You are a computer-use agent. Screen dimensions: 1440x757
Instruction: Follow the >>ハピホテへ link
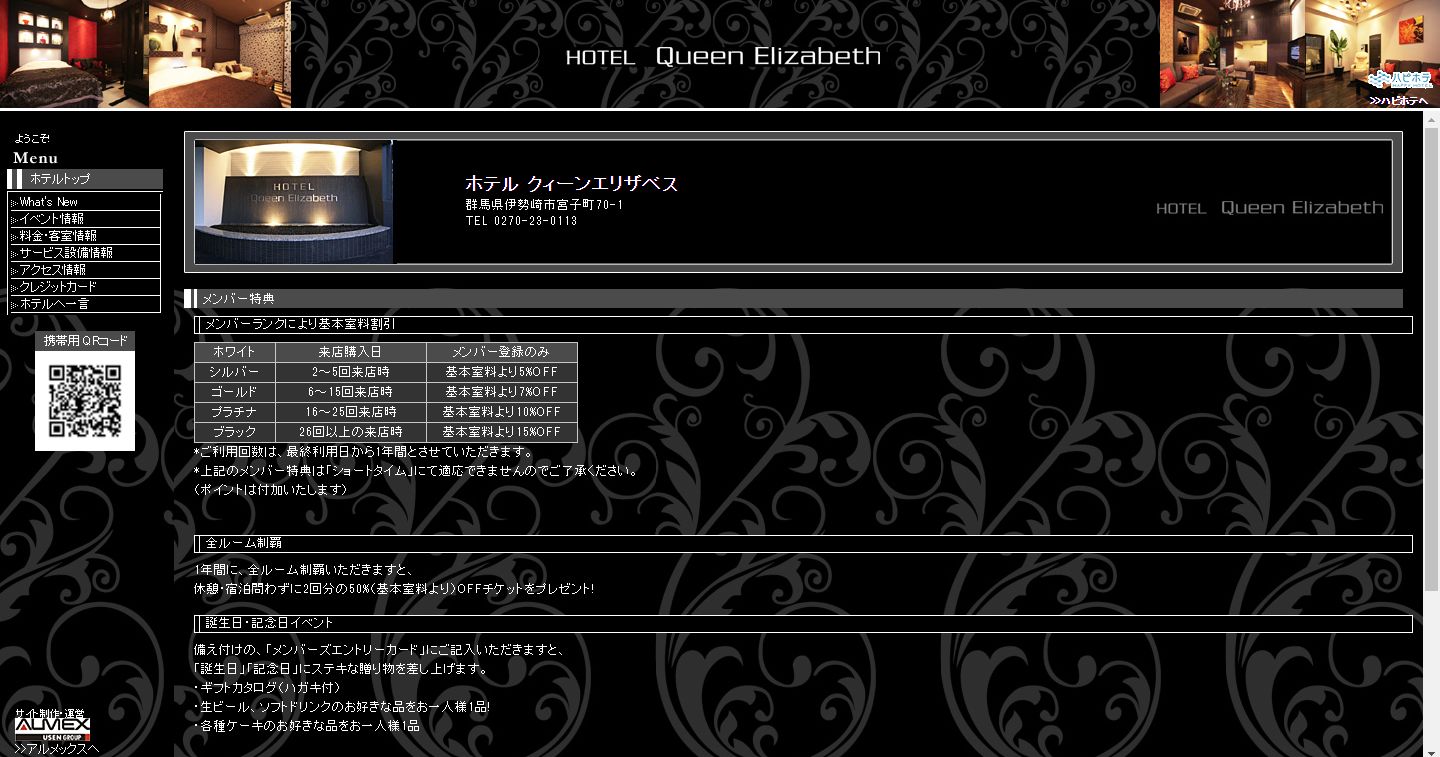pos(1399,100)
